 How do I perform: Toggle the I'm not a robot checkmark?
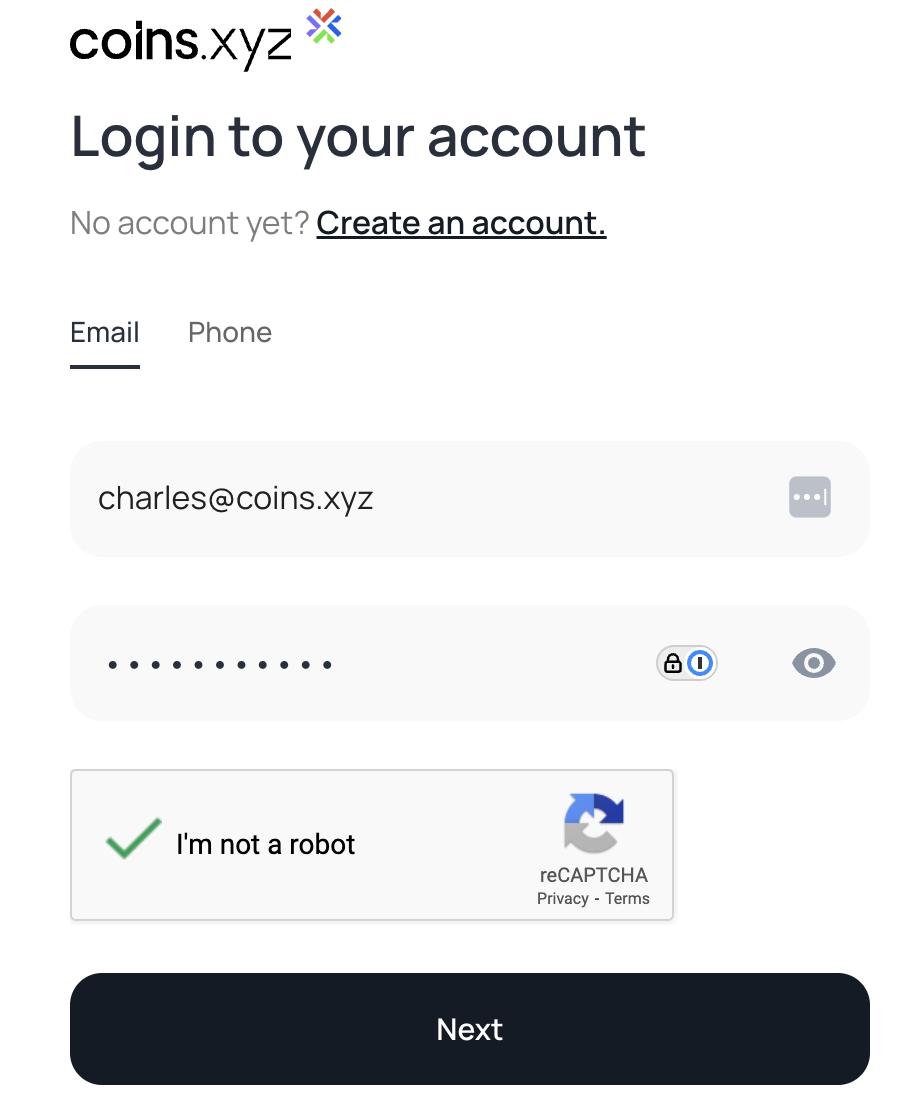[x=133, y=838]
